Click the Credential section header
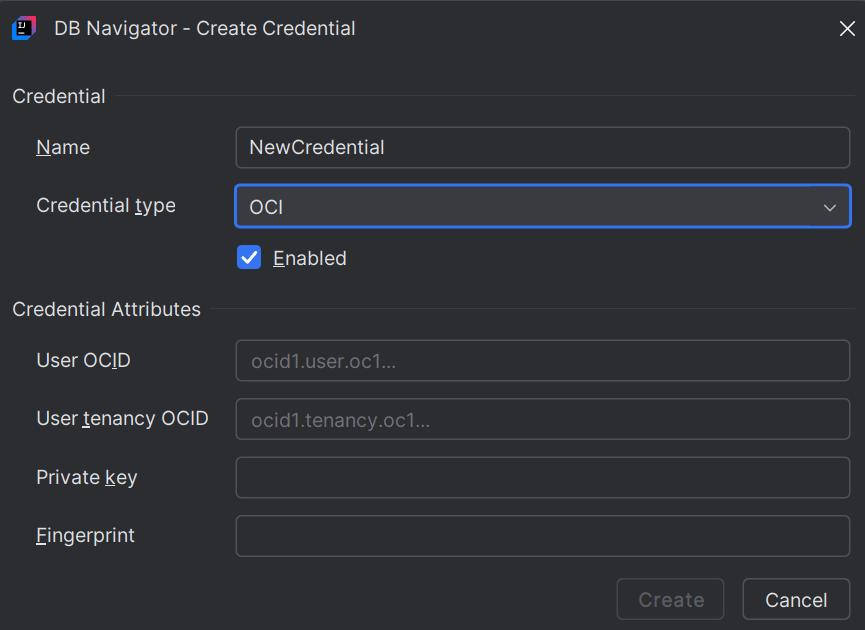This screenshot has width=865, height=630. pos(58,96)
